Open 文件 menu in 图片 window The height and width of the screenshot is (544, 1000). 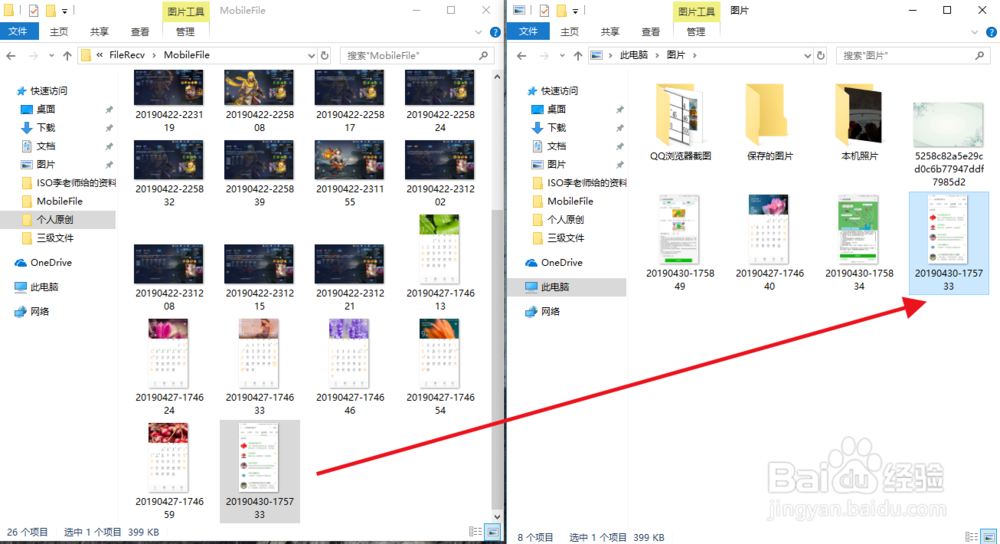click(529, 31)
